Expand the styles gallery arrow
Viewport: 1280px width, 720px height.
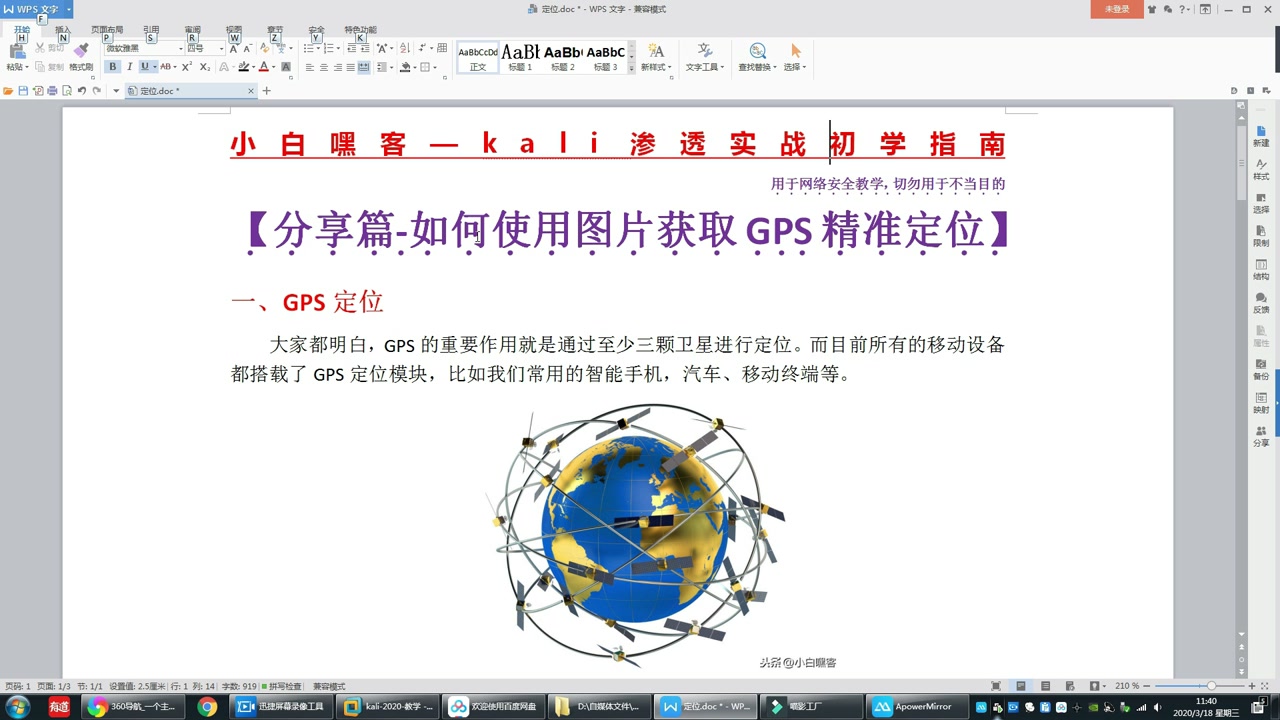tap(631, 68)
